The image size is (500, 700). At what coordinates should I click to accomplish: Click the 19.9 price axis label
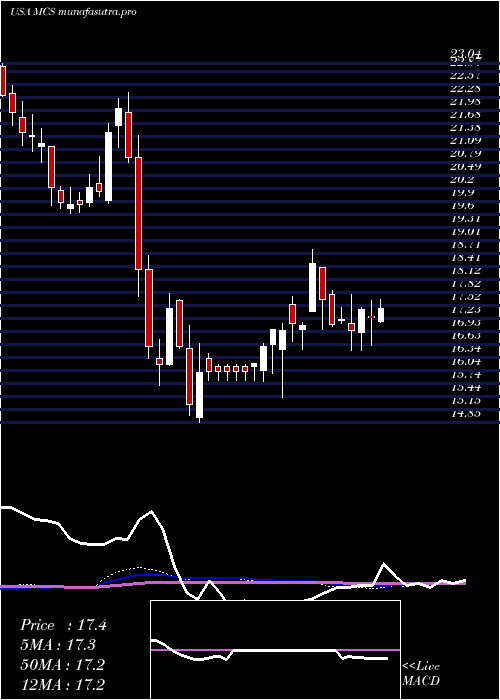tap(462, 192)
